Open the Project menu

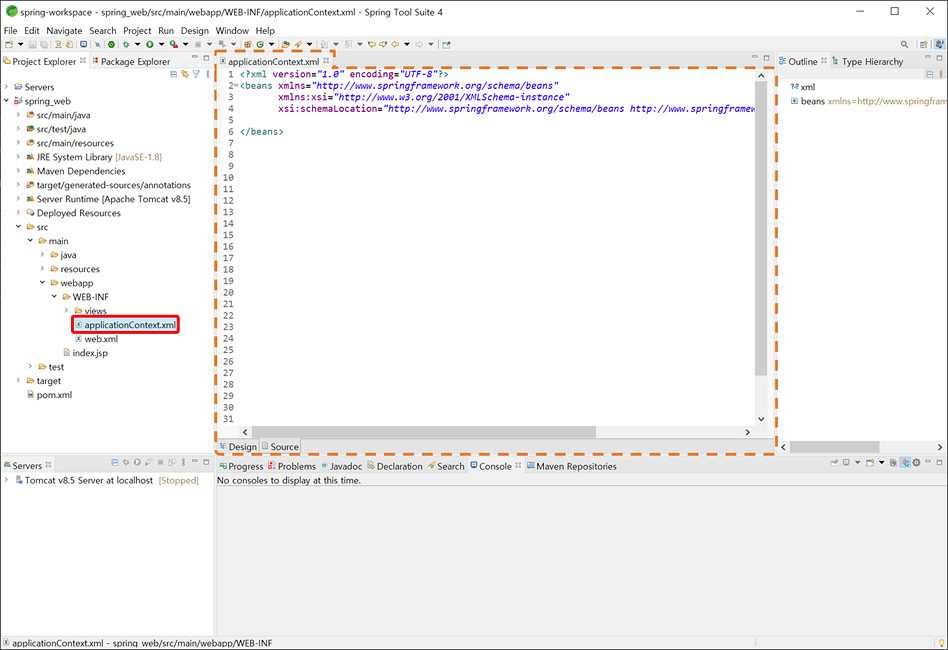tap(137, 30)
